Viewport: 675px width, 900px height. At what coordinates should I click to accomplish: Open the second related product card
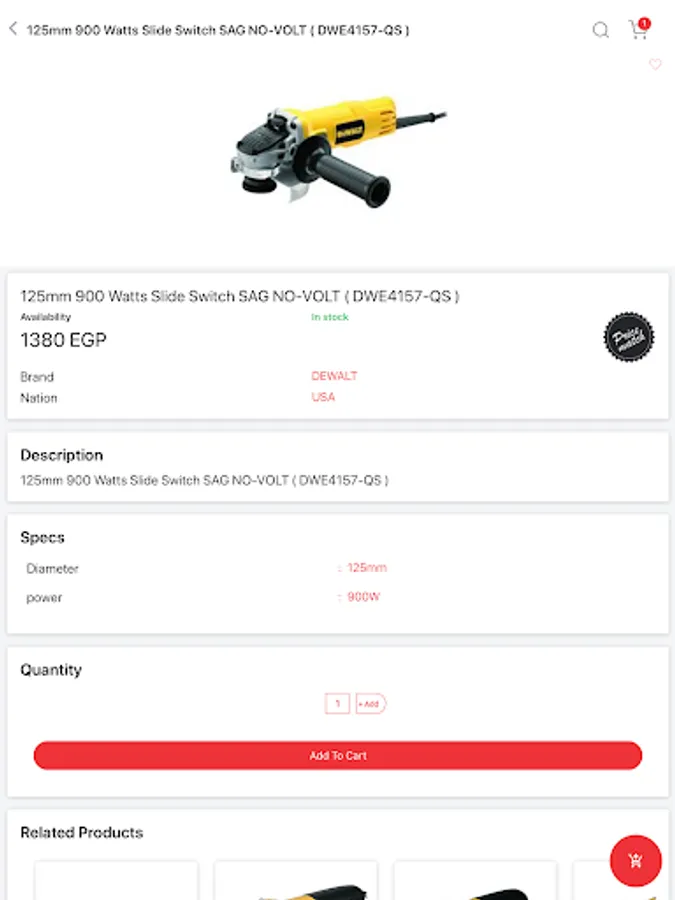(x=296, y=880)
